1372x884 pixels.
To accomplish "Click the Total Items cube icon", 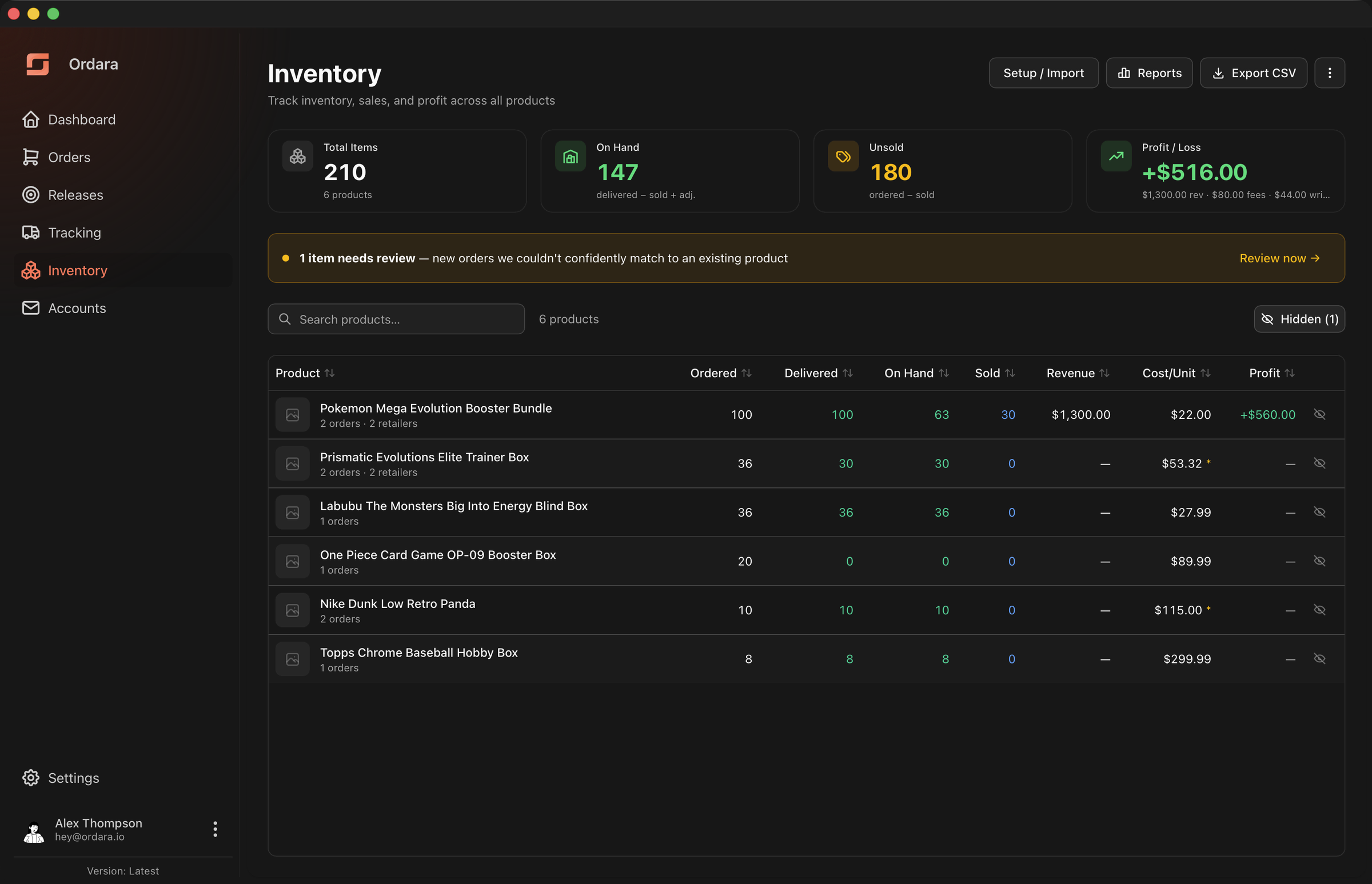I will [x=297, y=156].
